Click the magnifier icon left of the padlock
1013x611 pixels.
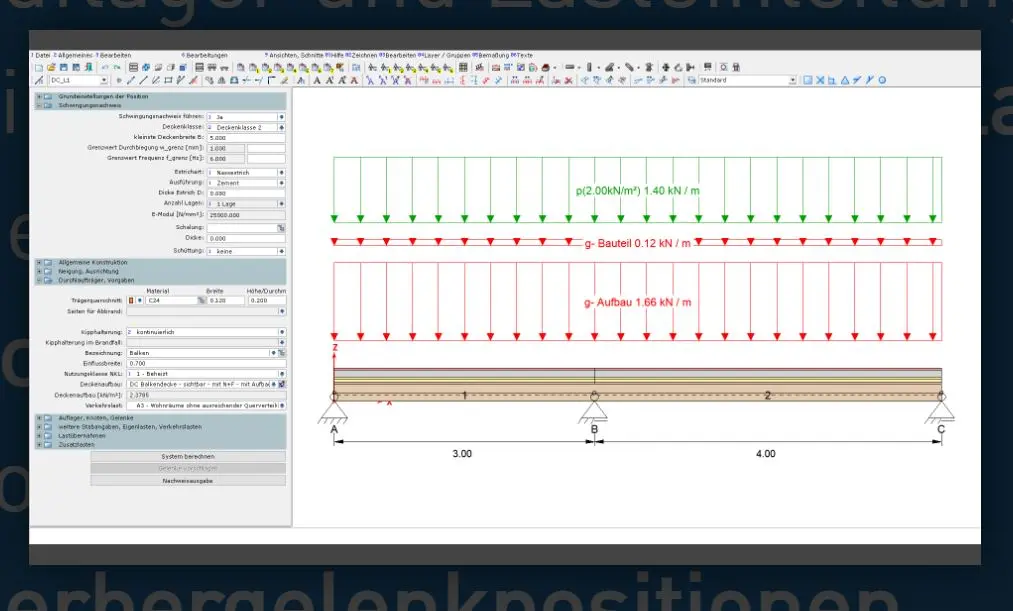[x=724, y=67]
